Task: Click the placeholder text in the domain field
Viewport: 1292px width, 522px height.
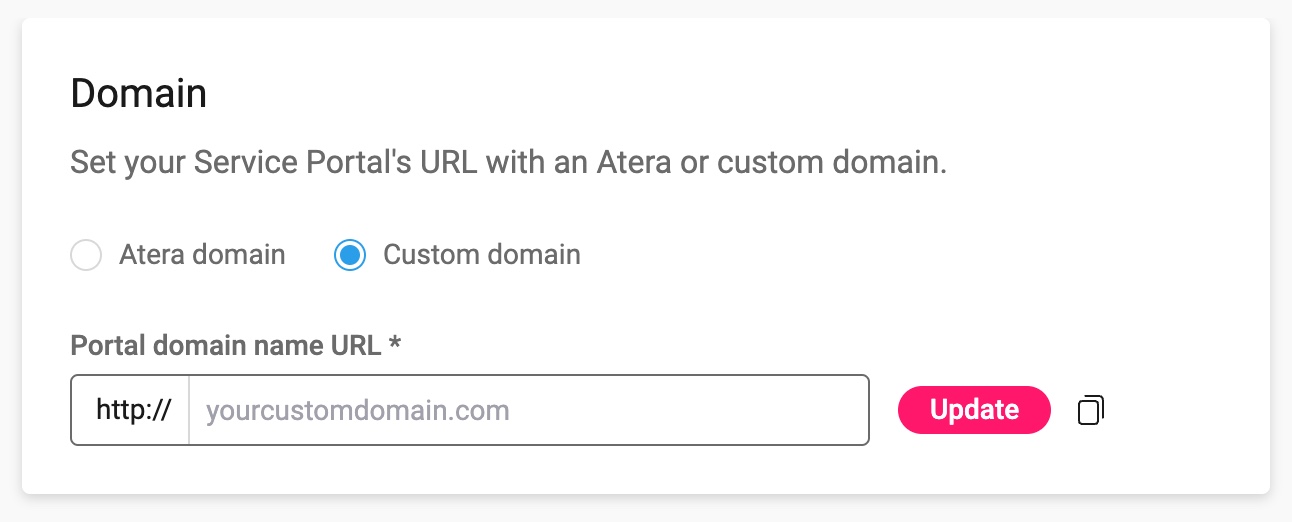Action: 358,410
